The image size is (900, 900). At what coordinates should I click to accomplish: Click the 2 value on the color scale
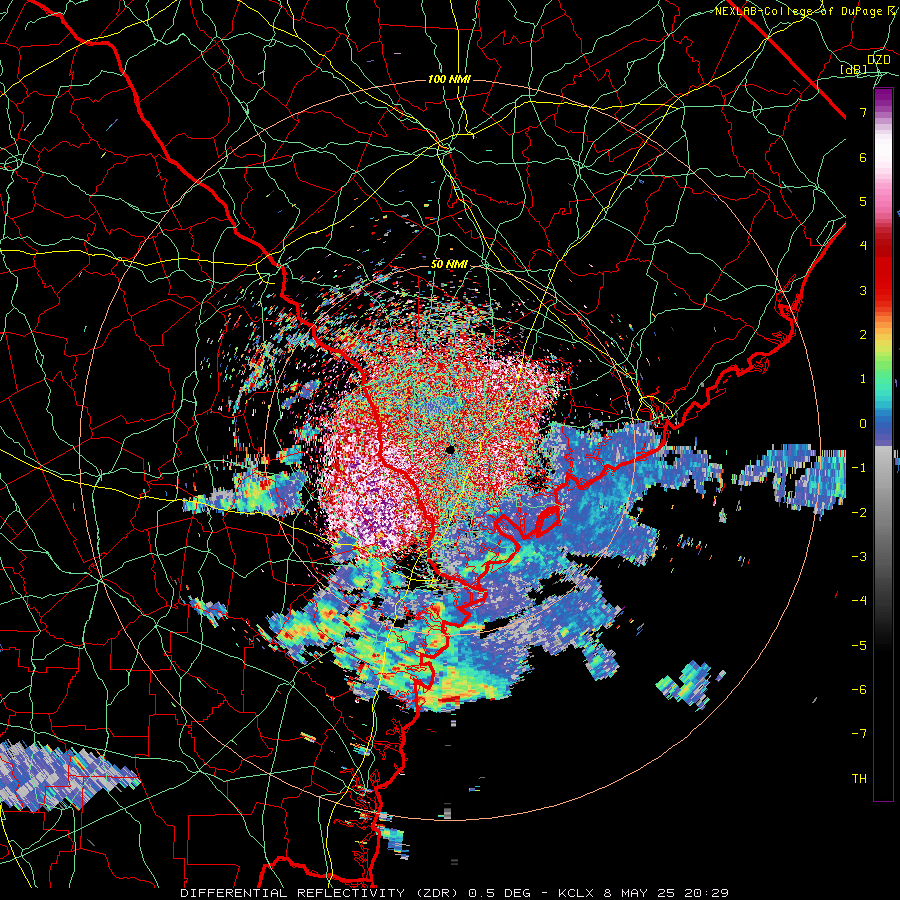click(x=863, y=335)
